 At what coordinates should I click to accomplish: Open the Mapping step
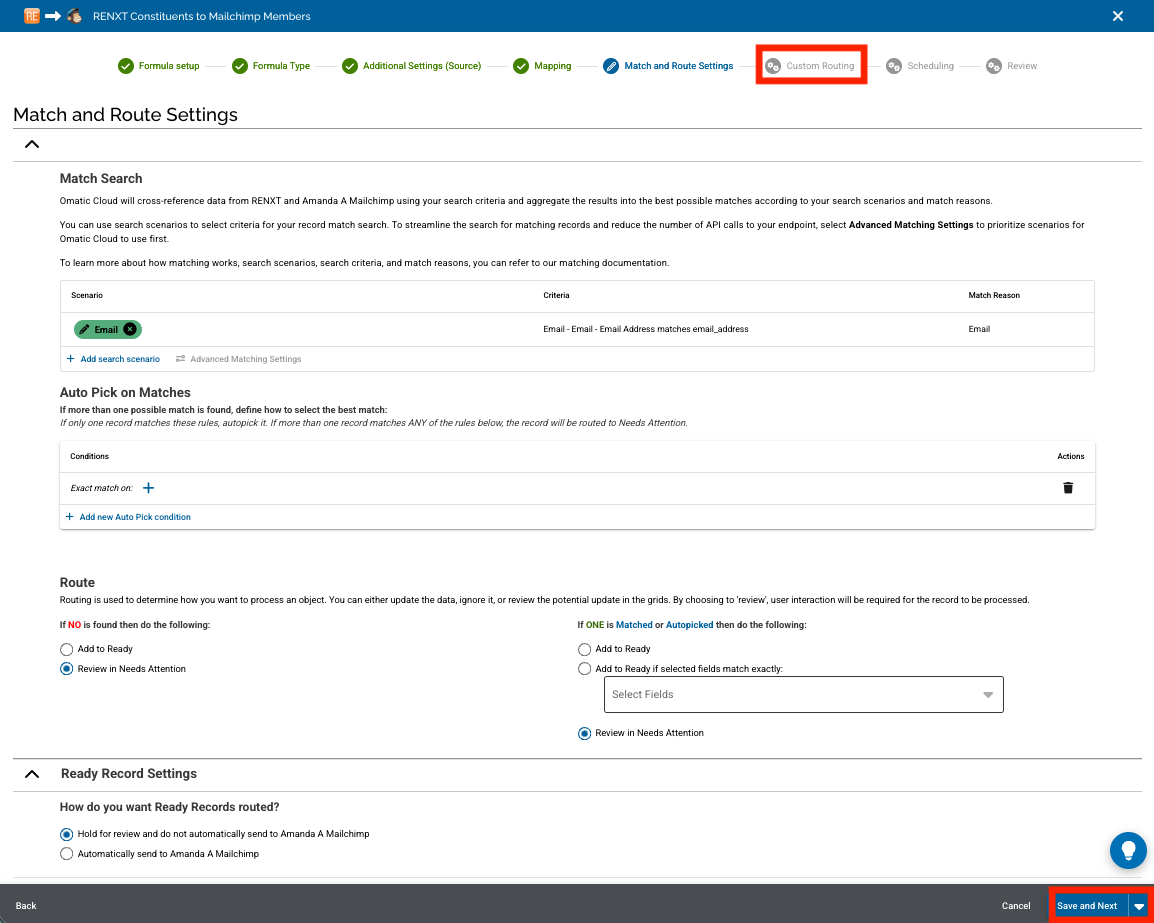coord(553,66)
